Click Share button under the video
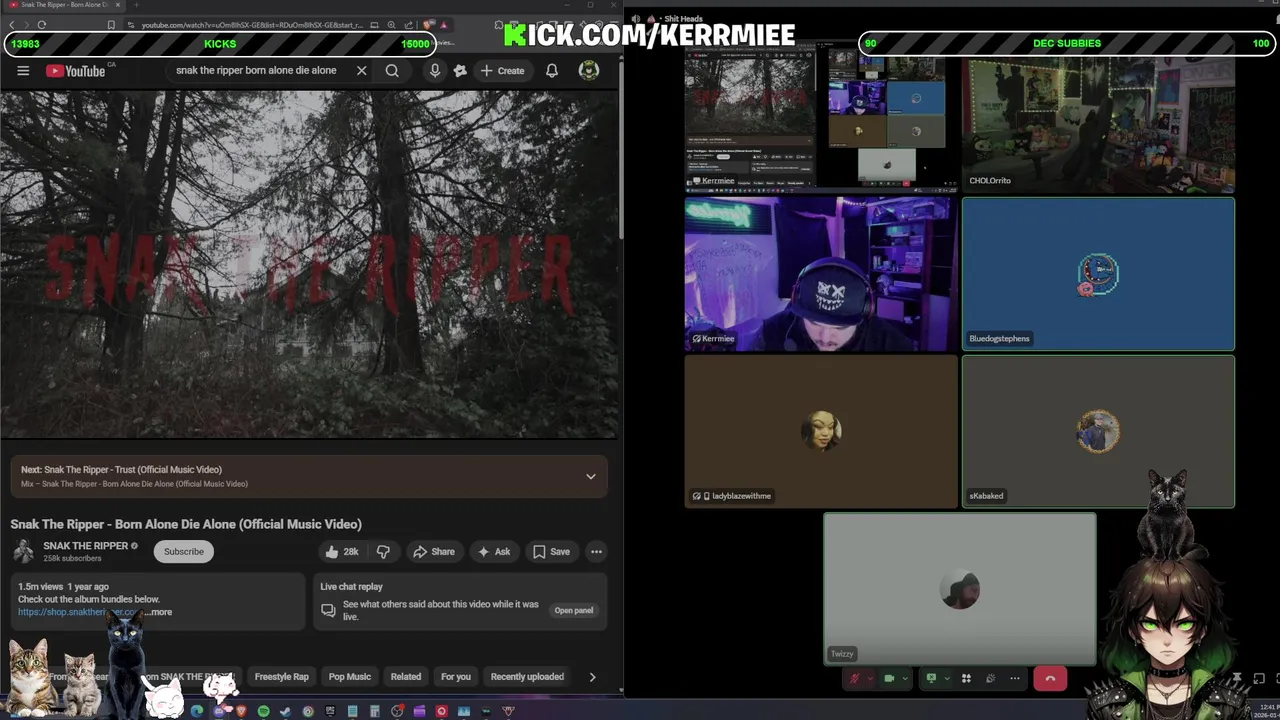 pyautogui.click(x=434, y=551)
